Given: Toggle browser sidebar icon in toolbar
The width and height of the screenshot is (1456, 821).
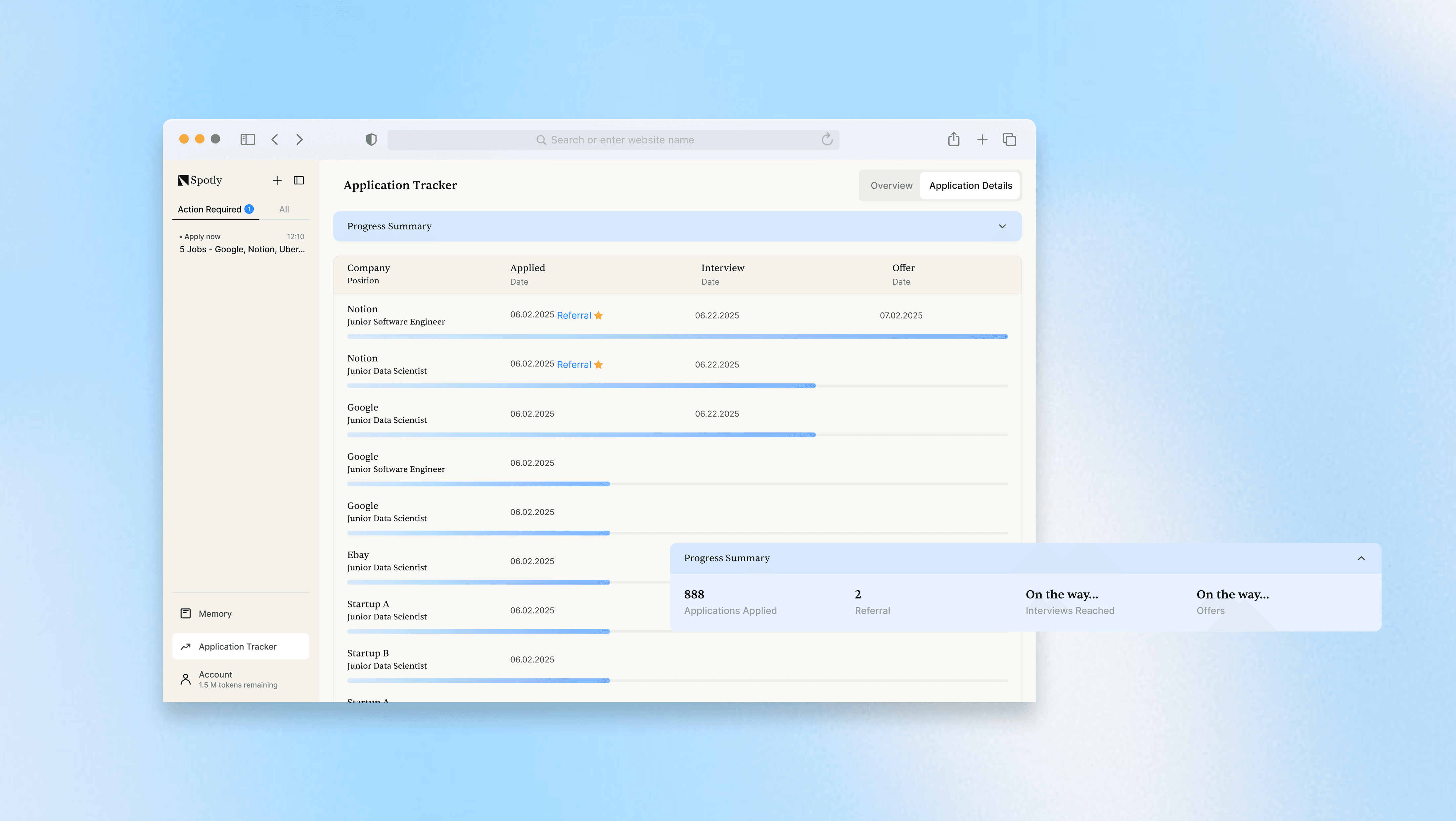Looking at the screenshot, I should [x=248, y=140].
